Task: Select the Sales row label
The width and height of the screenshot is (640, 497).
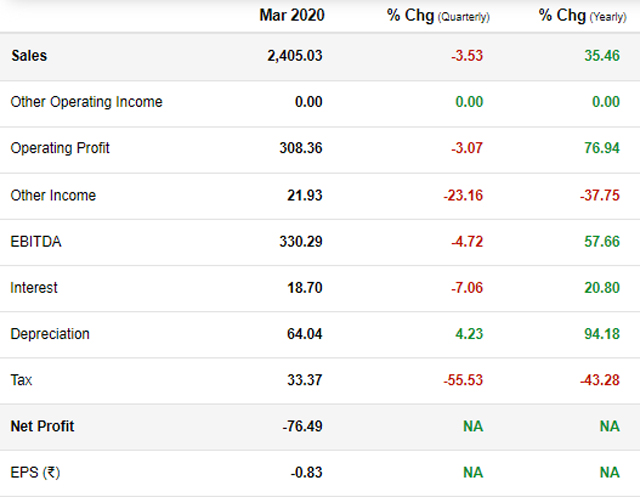Action: point(29,56)
